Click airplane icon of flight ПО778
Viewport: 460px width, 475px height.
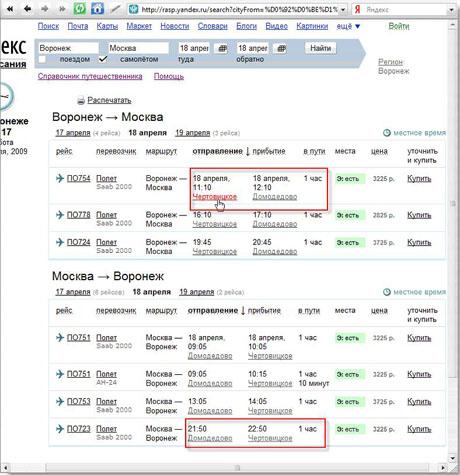60,215
